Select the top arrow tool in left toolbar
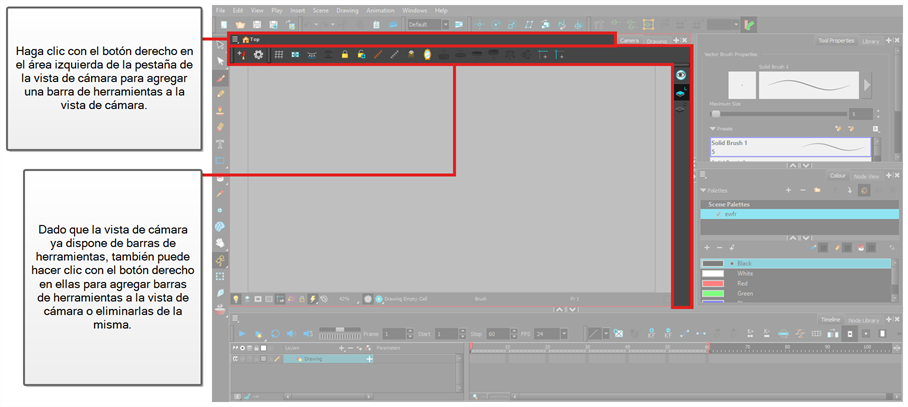 pyautogui.click(x=220, y=45)
